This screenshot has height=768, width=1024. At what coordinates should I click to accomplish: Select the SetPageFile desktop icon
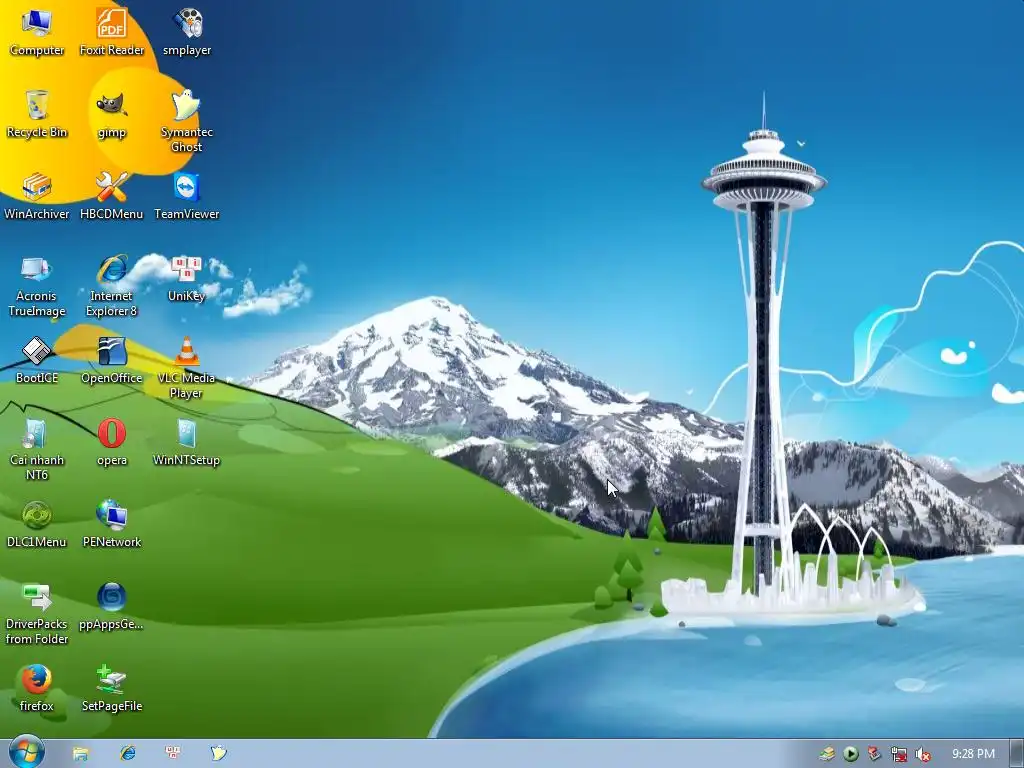(112, 688)
